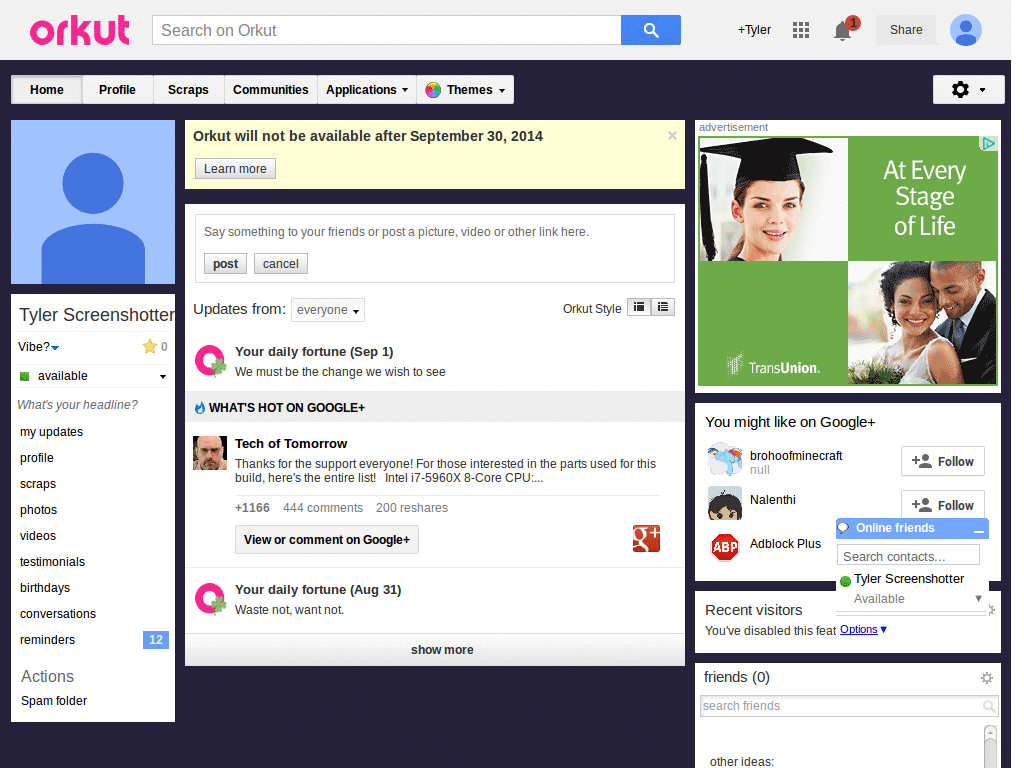Screen dimensions: 1024x768
Task: Click the status update text box
Action: [x=434, y=232]
